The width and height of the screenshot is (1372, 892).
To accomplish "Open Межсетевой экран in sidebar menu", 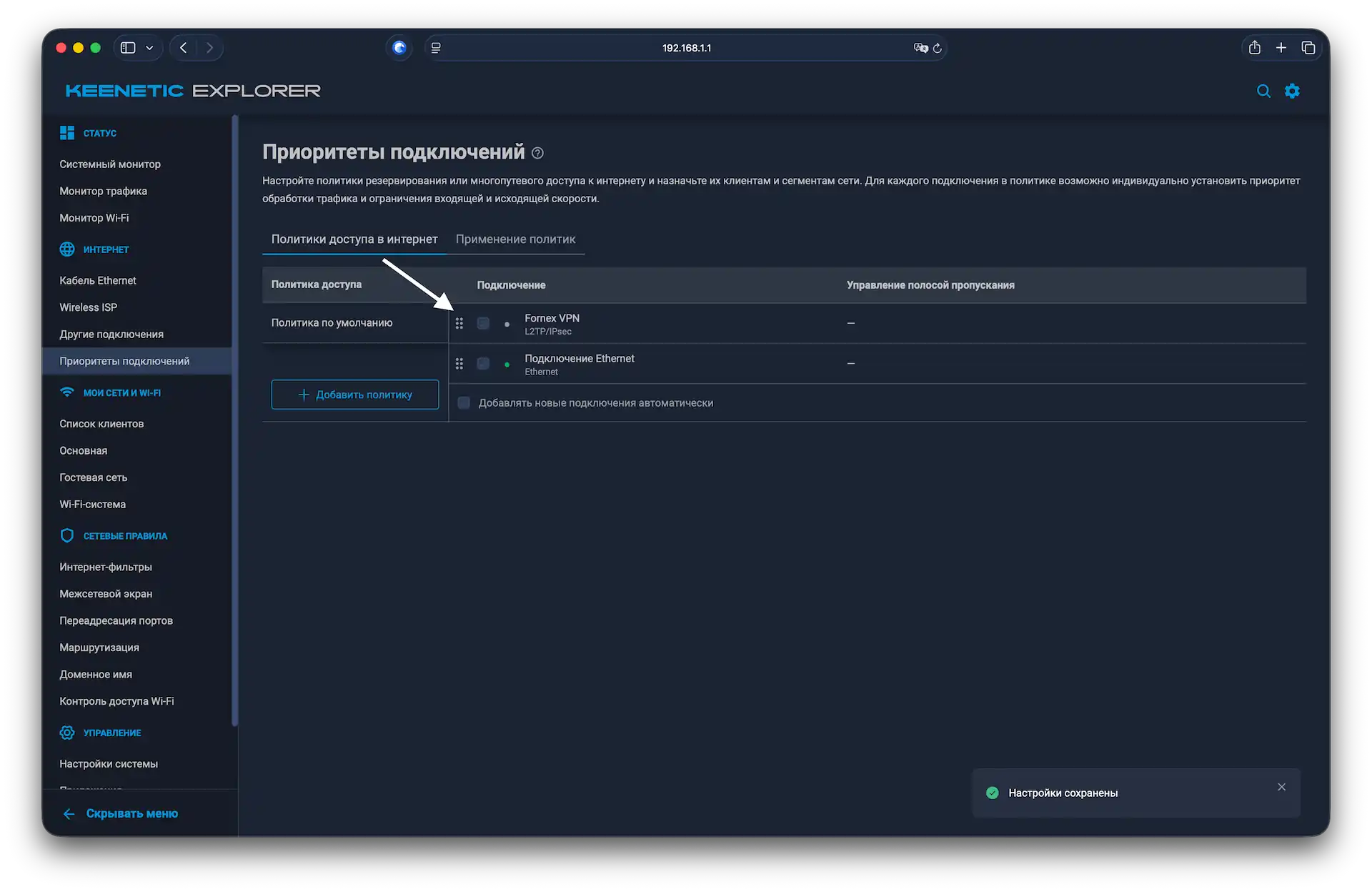I will click(x=106, y=594).
